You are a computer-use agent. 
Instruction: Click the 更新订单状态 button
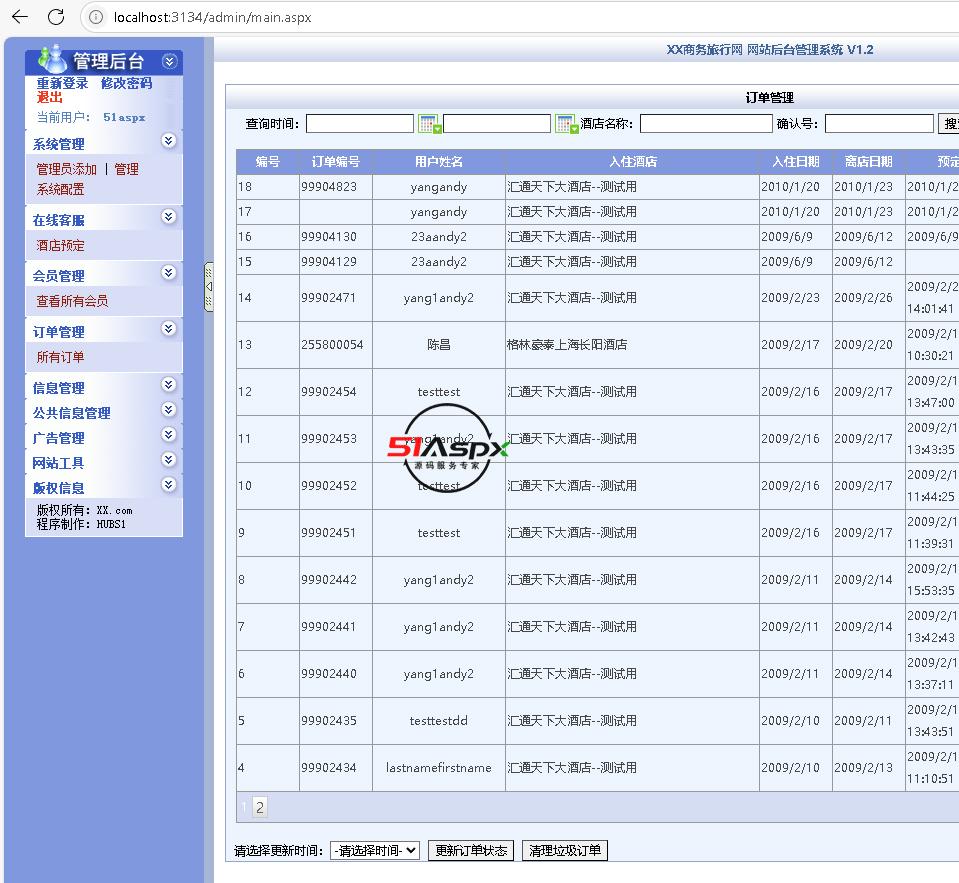tap(471, 851)
